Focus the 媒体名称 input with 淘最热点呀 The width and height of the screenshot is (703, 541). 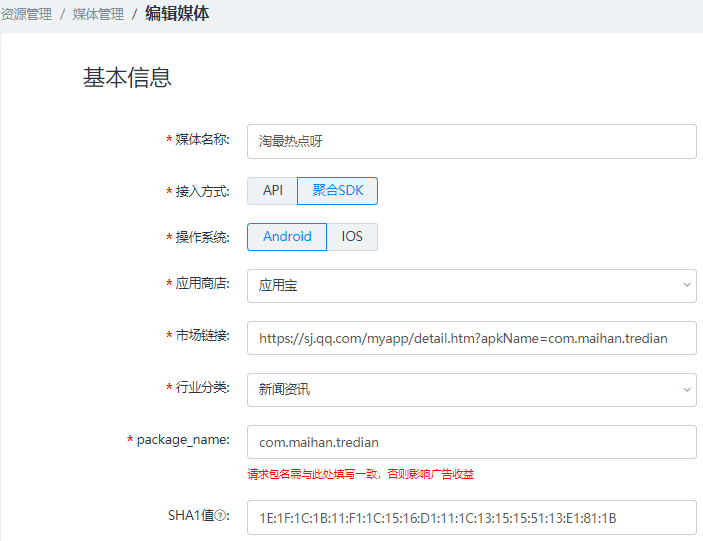pyautogui.click(x=471, y=141)
